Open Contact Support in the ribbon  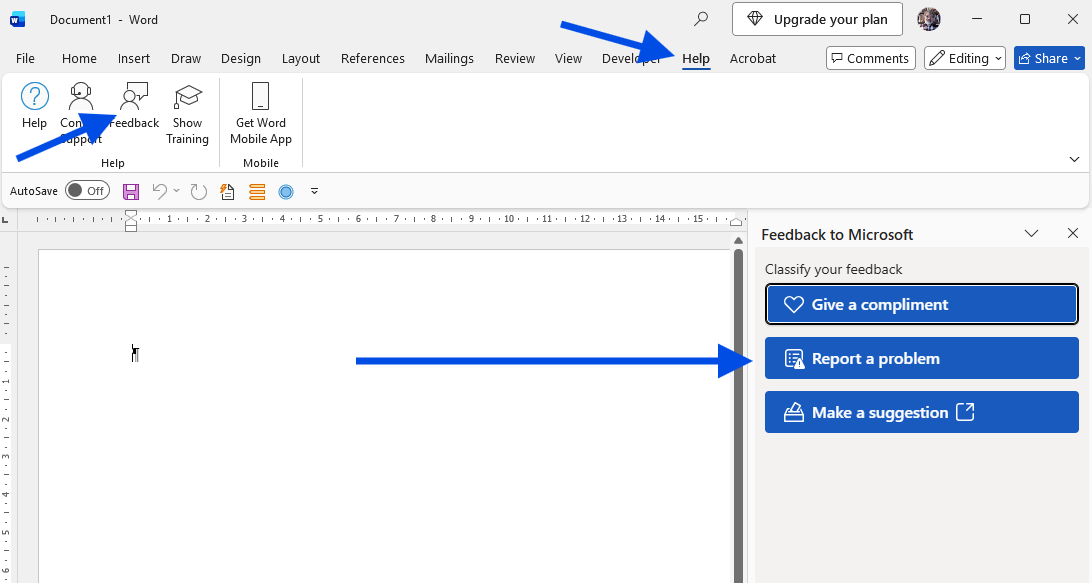click(x=81, y=114)
